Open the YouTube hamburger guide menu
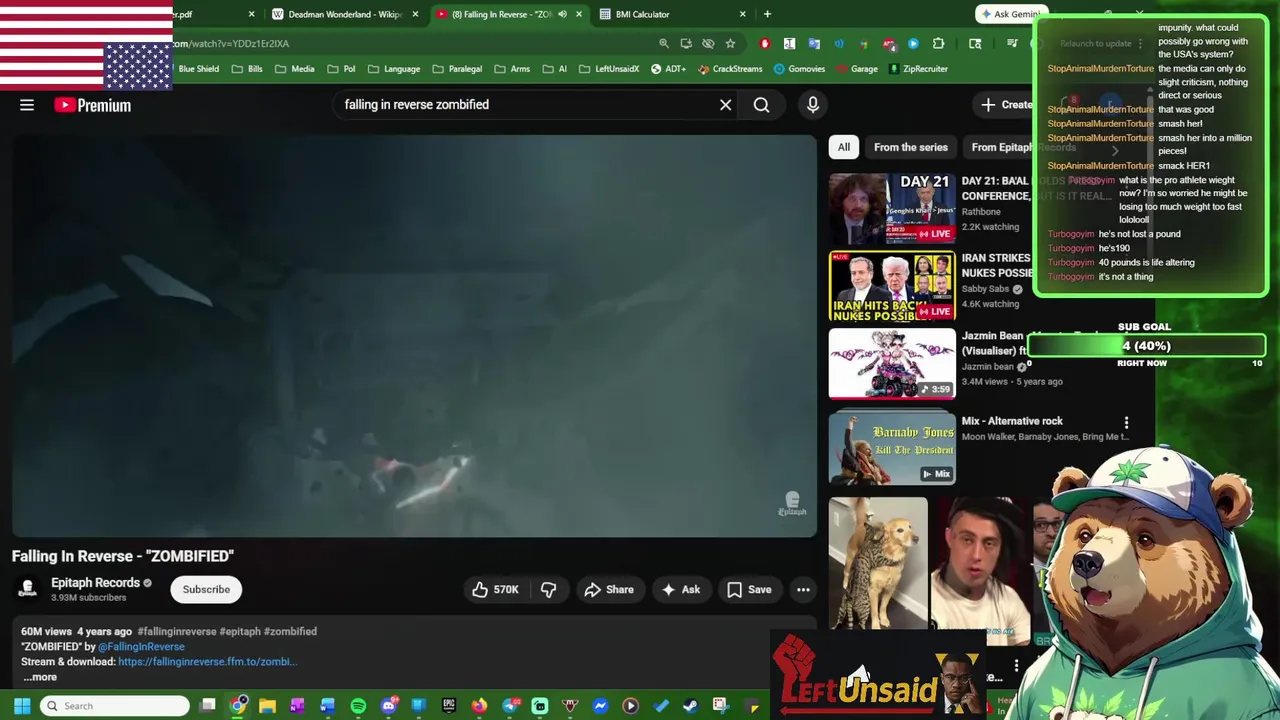Viewport: 1280px width, 720px height. (27, 105)
